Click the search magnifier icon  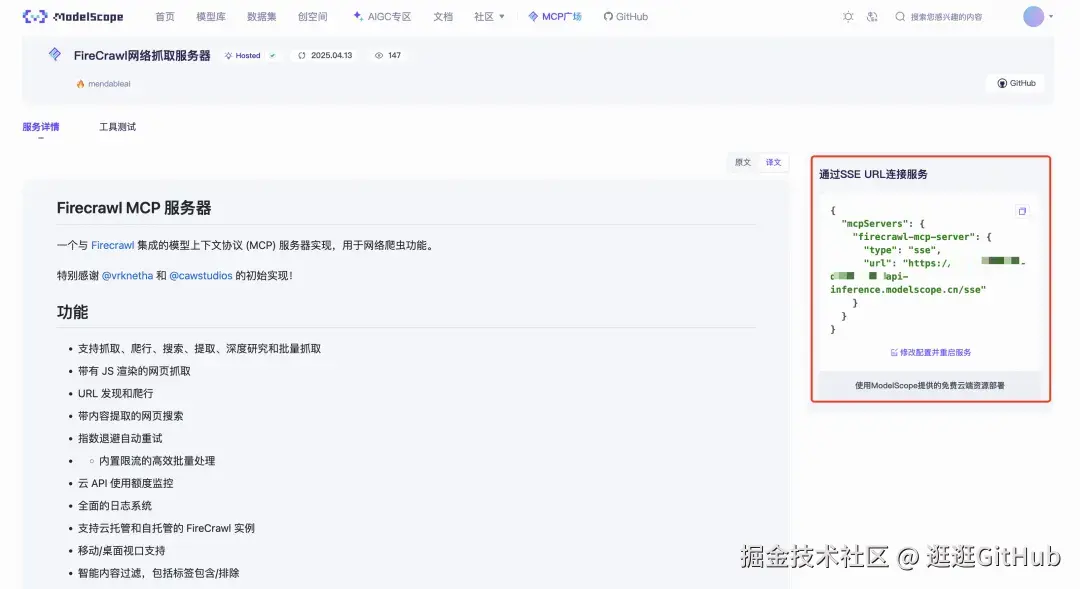tap(899, 16)
